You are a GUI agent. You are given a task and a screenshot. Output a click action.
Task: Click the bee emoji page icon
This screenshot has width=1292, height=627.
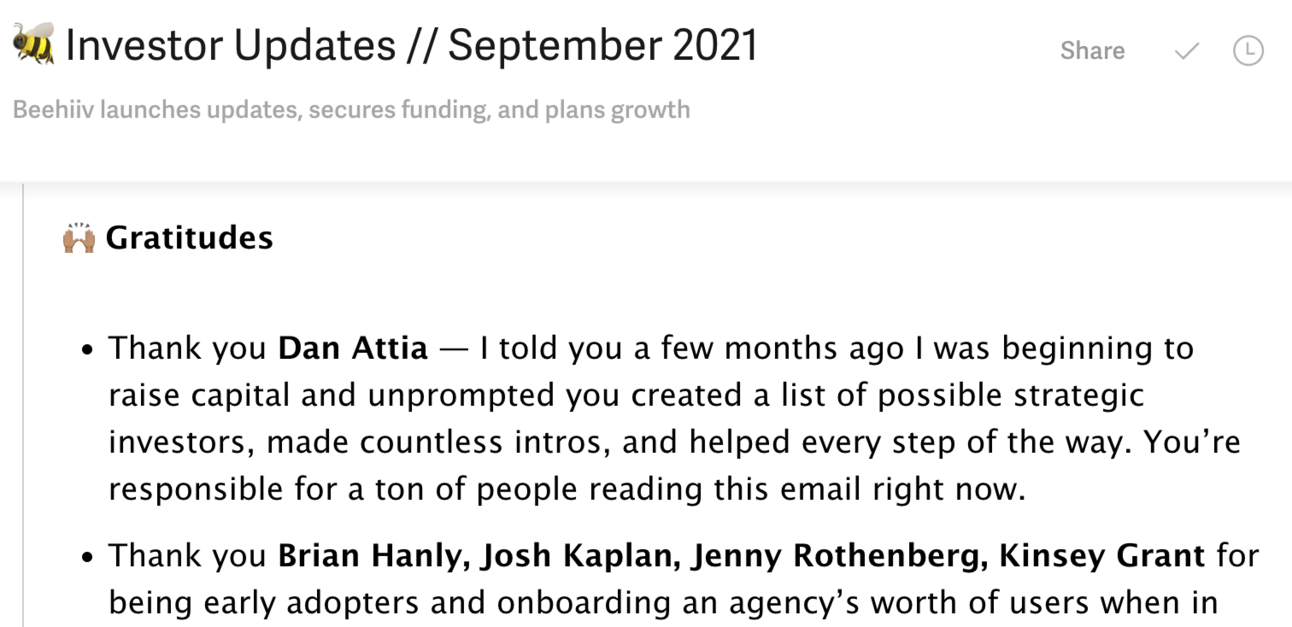coord(33,46)
